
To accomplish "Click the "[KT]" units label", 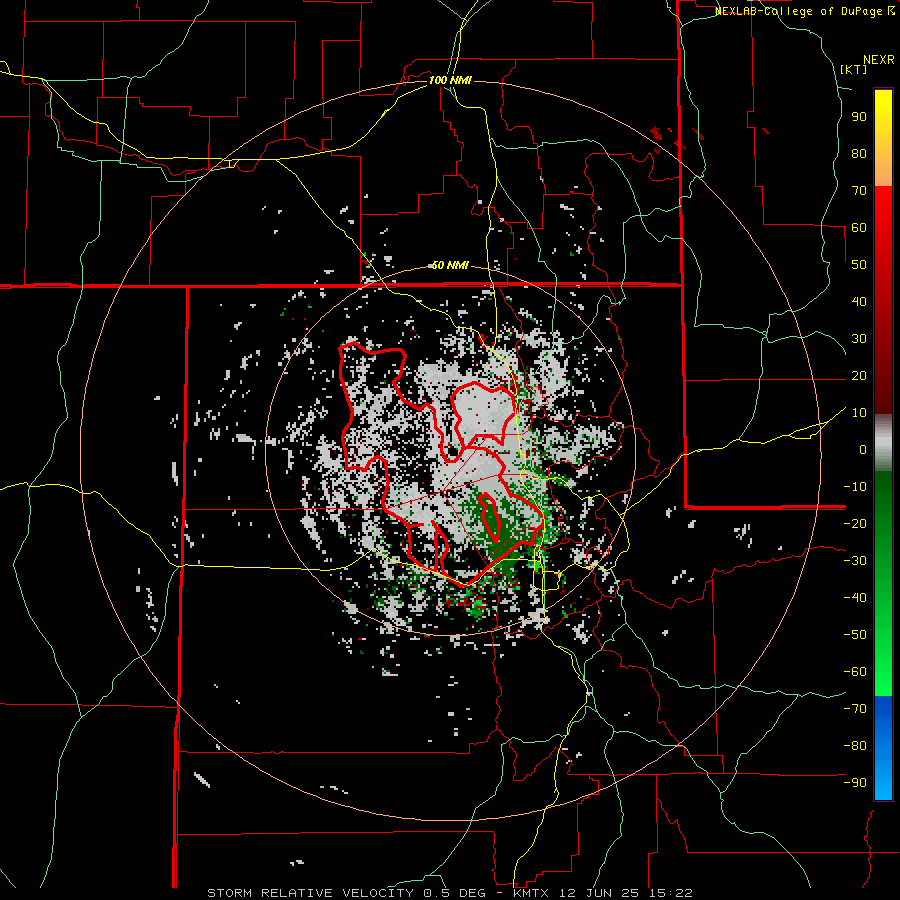I will coord(854,69).
